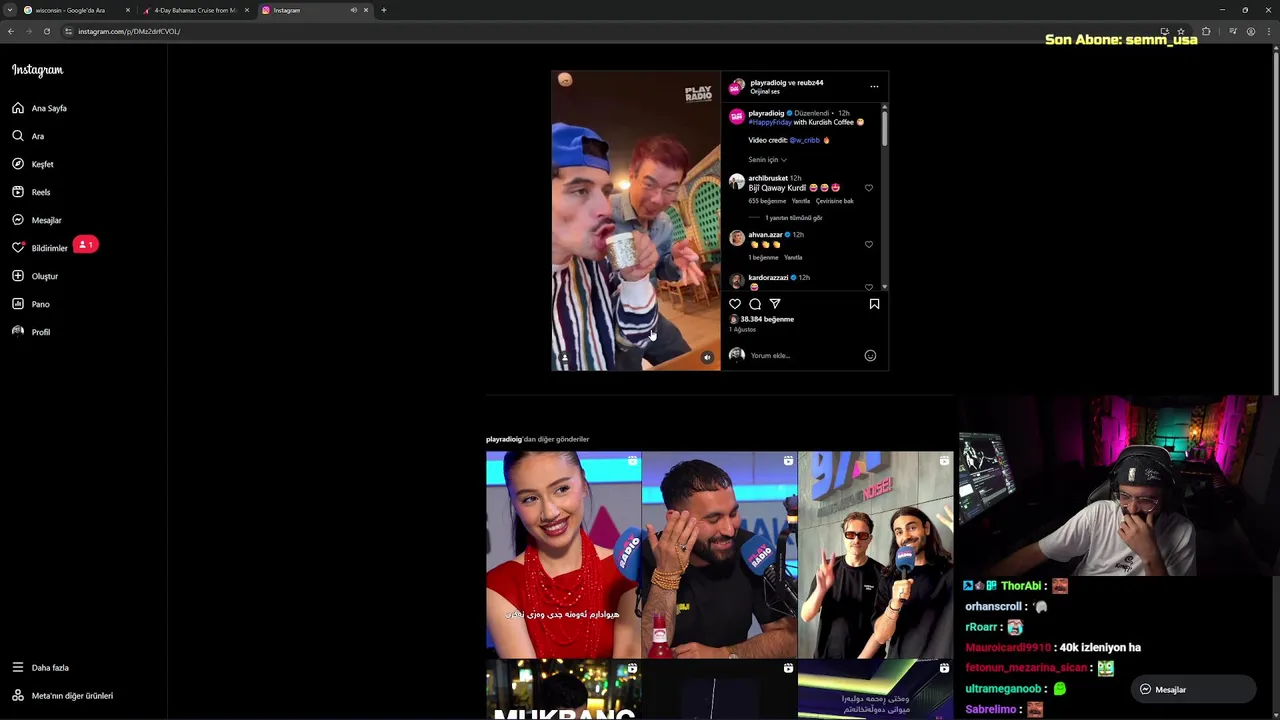1280x720 pixels.
Task: Open site information icon in address bar
Action: (68, 31)
